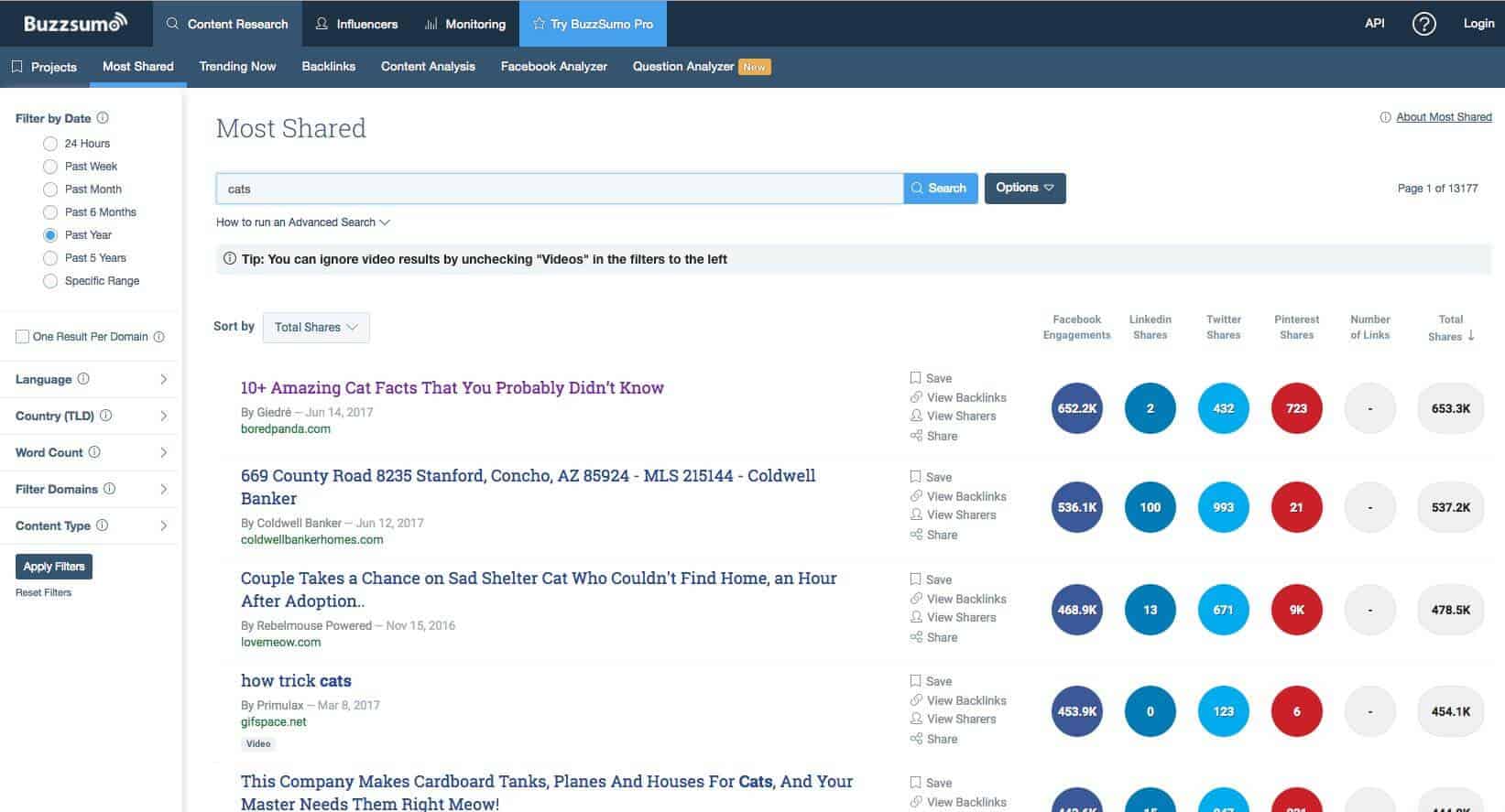
Task: Click the Country (TLD) info icon
Action: coord(106,416)
